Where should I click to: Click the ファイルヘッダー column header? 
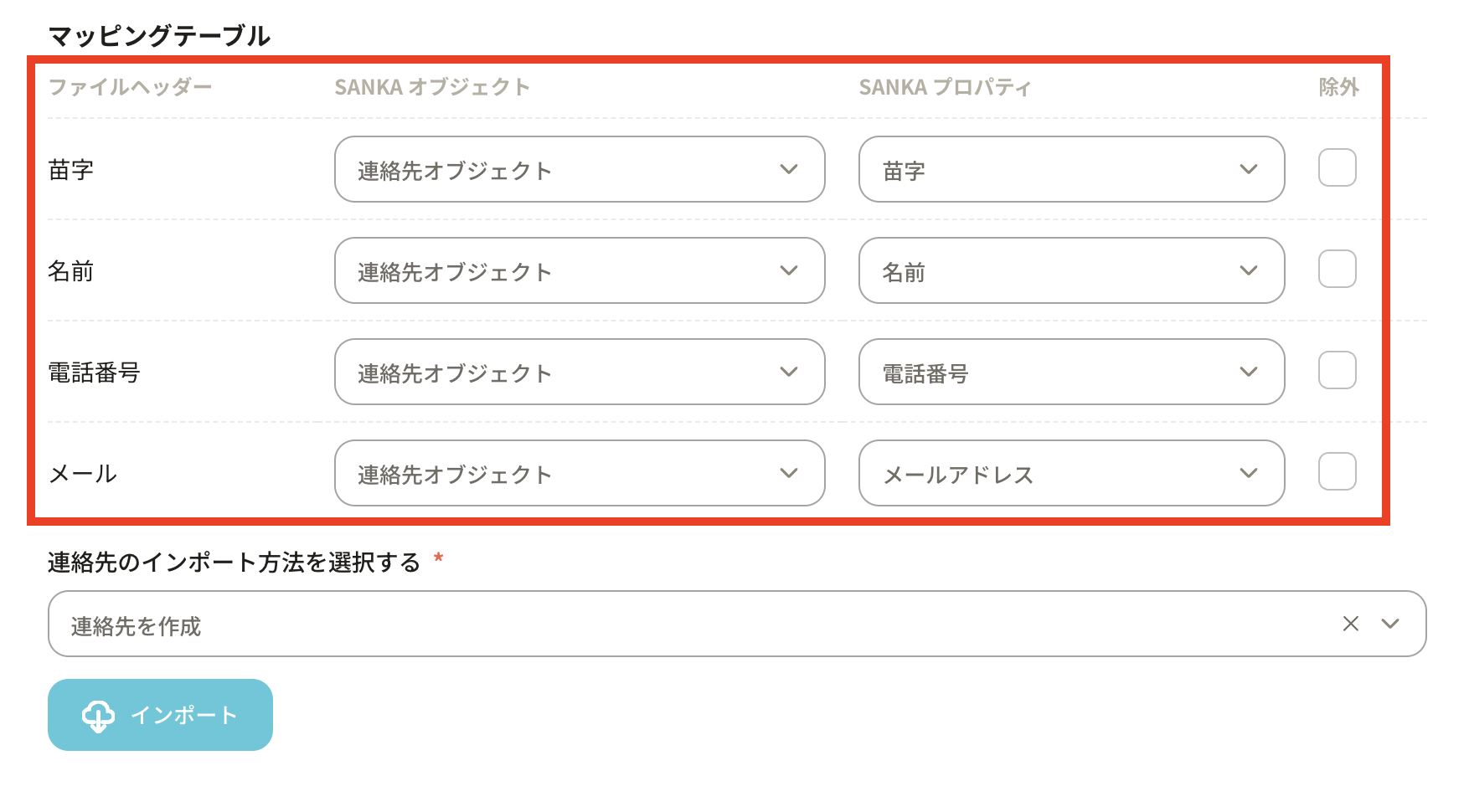tap(130, 87)
